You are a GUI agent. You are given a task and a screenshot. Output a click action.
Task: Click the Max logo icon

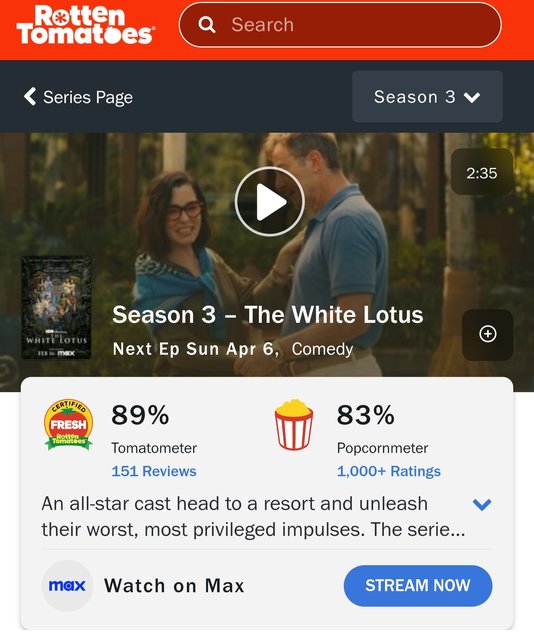[x=67, y=586]
